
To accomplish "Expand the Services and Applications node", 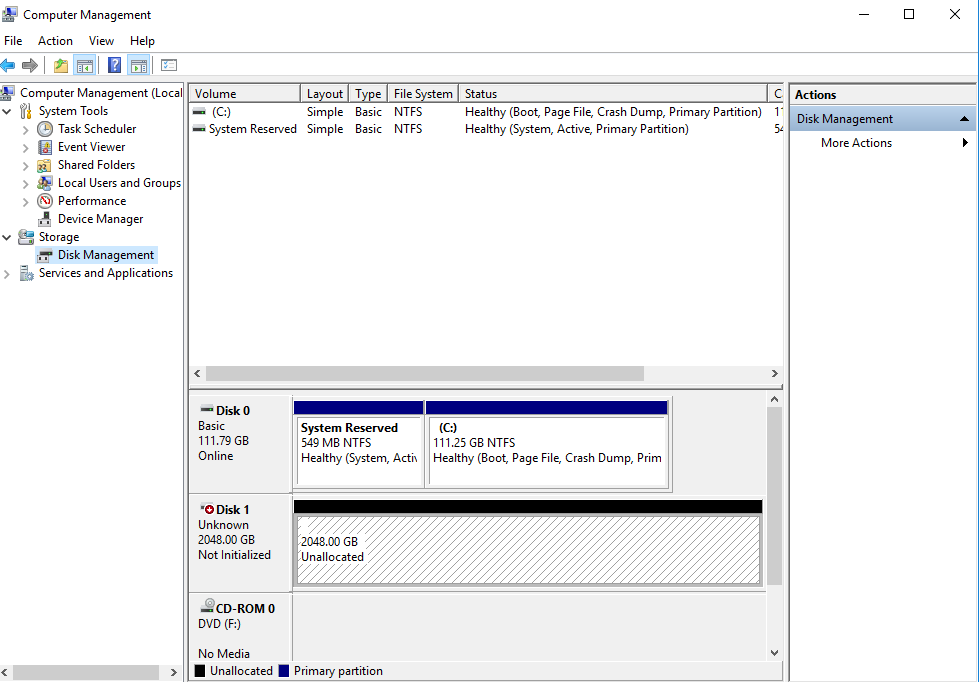I will [7, 274].
